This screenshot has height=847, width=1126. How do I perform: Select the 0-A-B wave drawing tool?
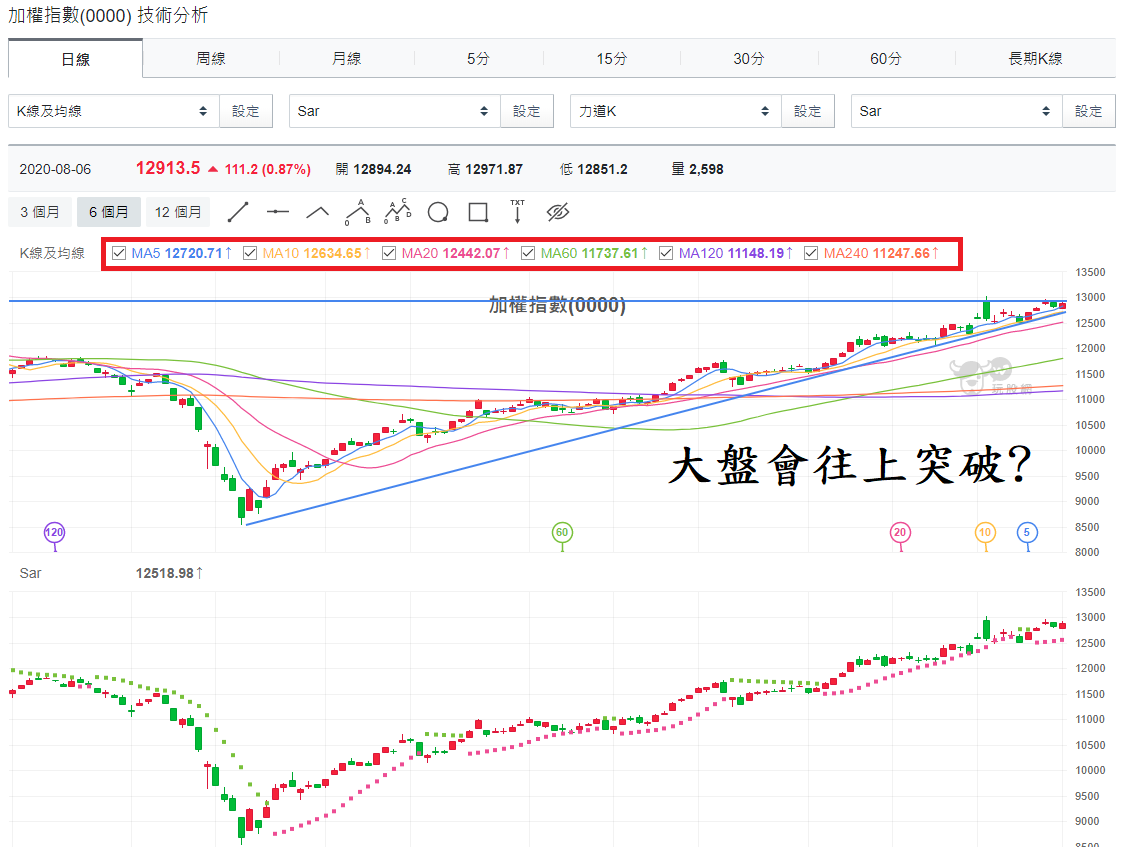(358, 212)
